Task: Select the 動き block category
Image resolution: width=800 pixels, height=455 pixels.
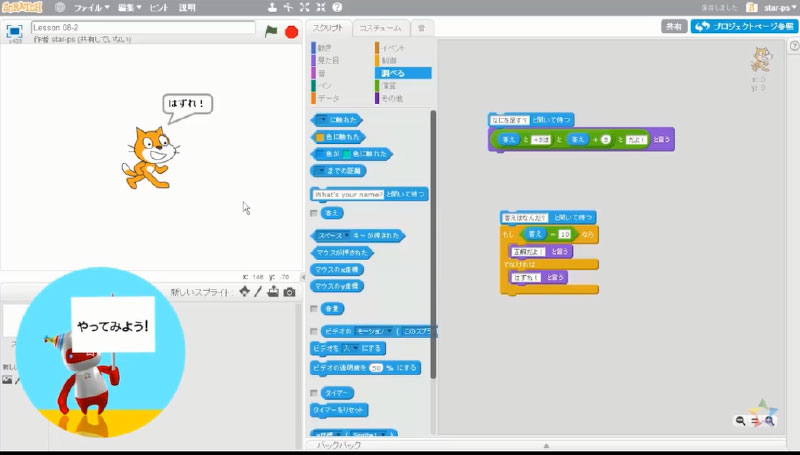Action: [x=324, y=47]
